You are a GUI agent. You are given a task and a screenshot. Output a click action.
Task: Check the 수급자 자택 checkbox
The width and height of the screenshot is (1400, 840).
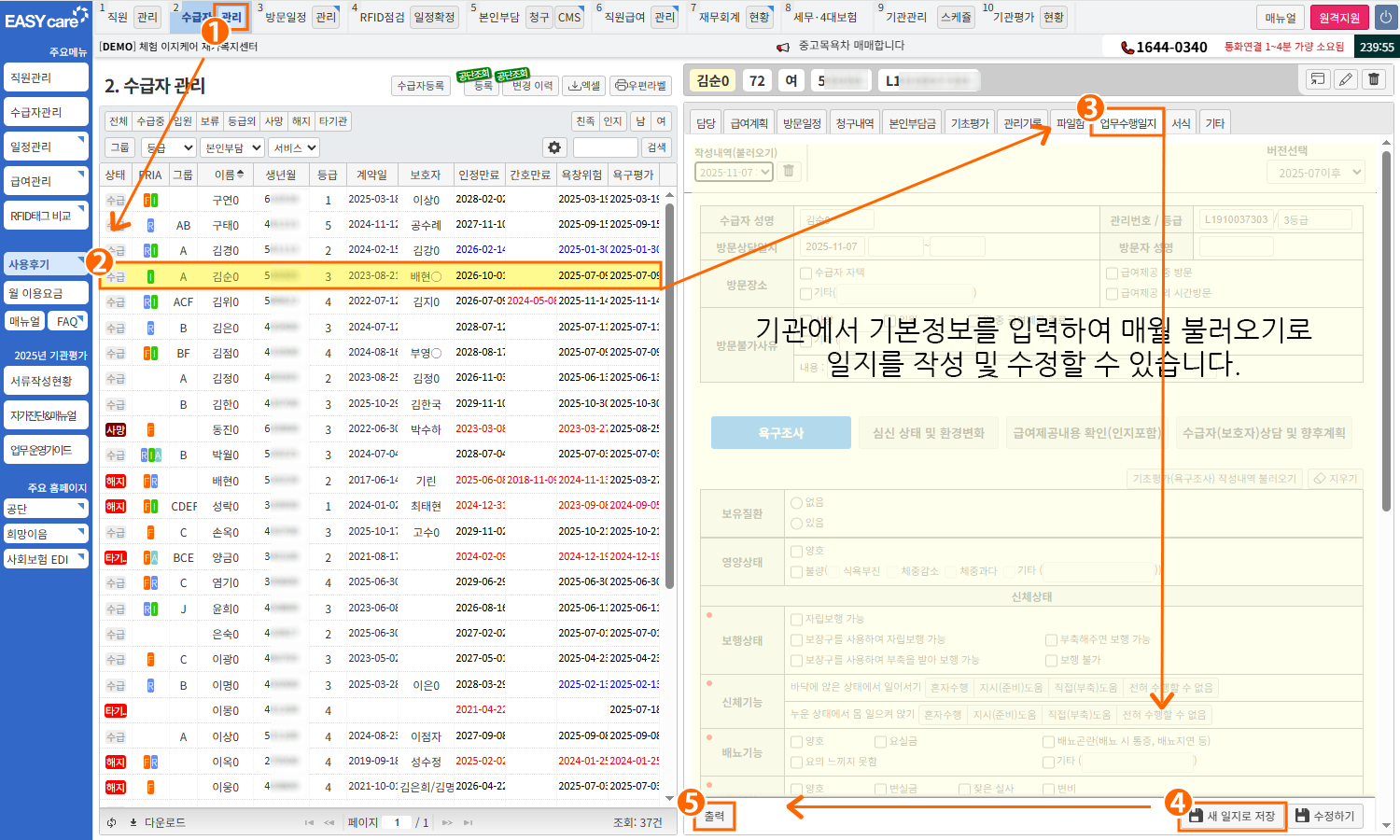point(805,273)
